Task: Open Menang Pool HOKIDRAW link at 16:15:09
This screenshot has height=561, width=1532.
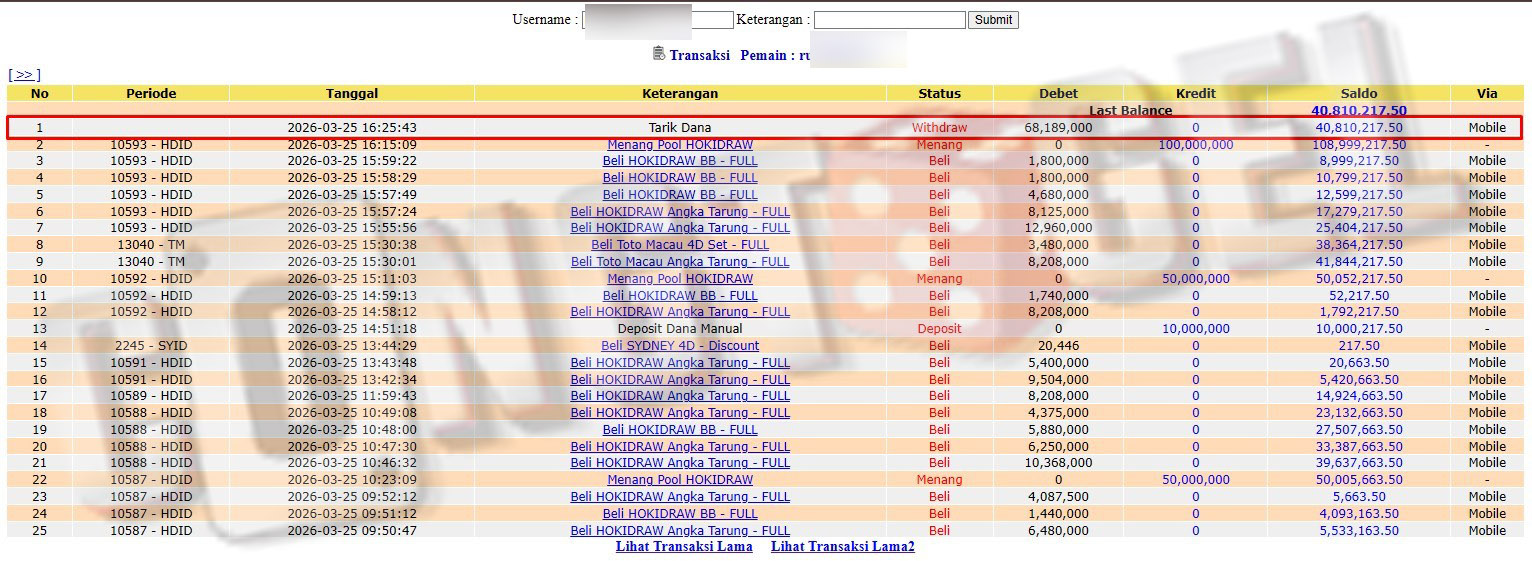Action: click(680, 145)
